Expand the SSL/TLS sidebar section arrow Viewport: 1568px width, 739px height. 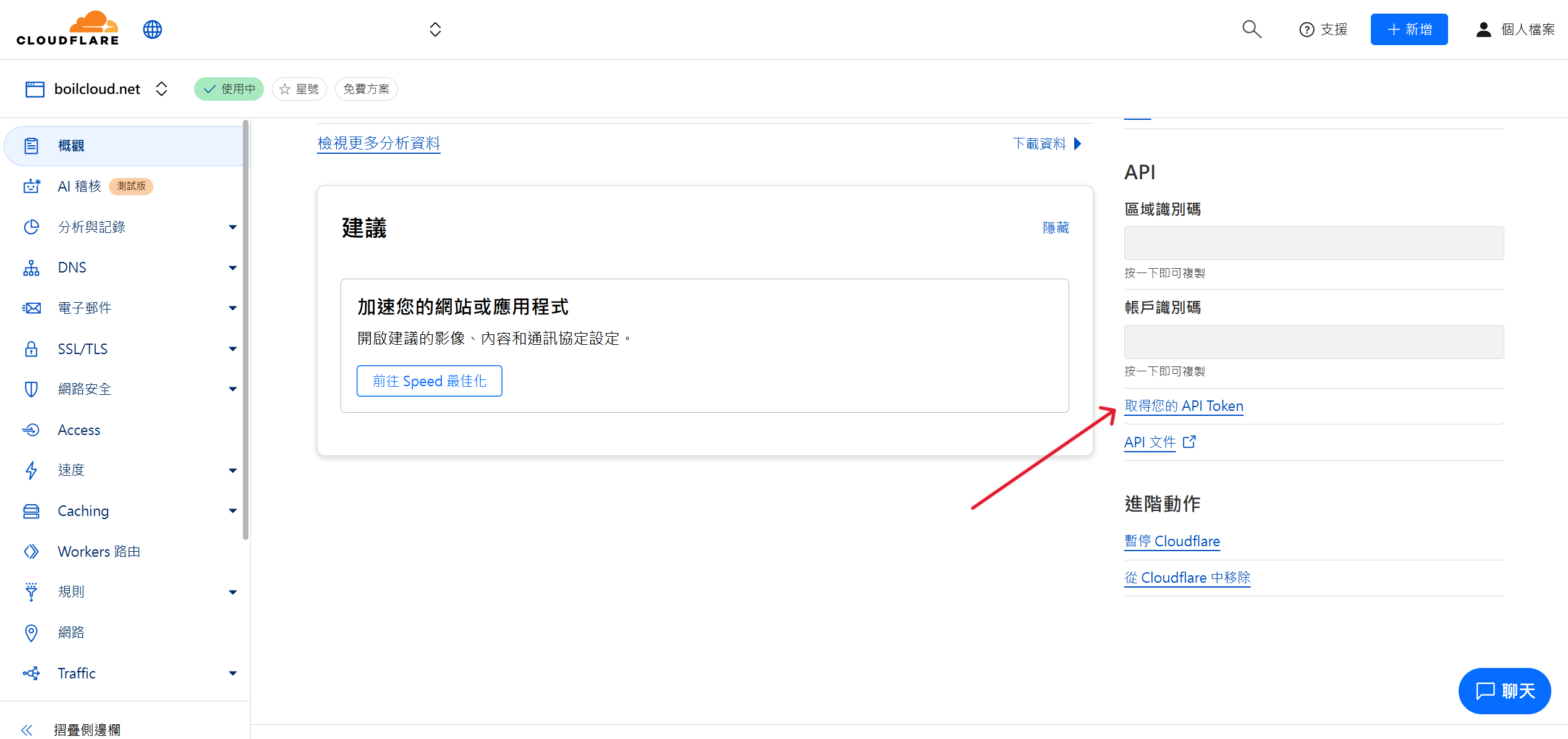(233, 349)
